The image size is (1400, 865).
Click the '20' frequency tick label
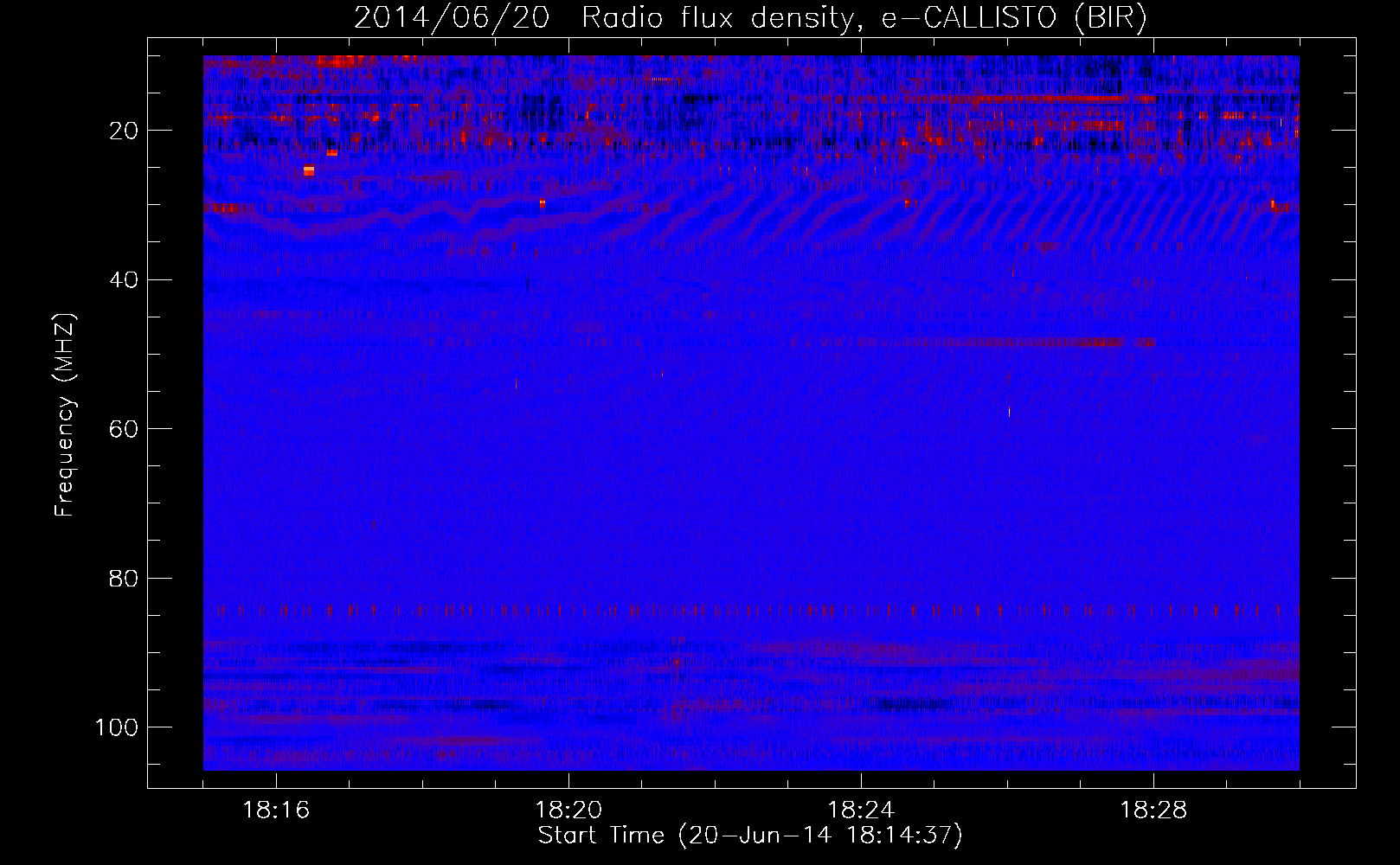click(x=124, y=131)
